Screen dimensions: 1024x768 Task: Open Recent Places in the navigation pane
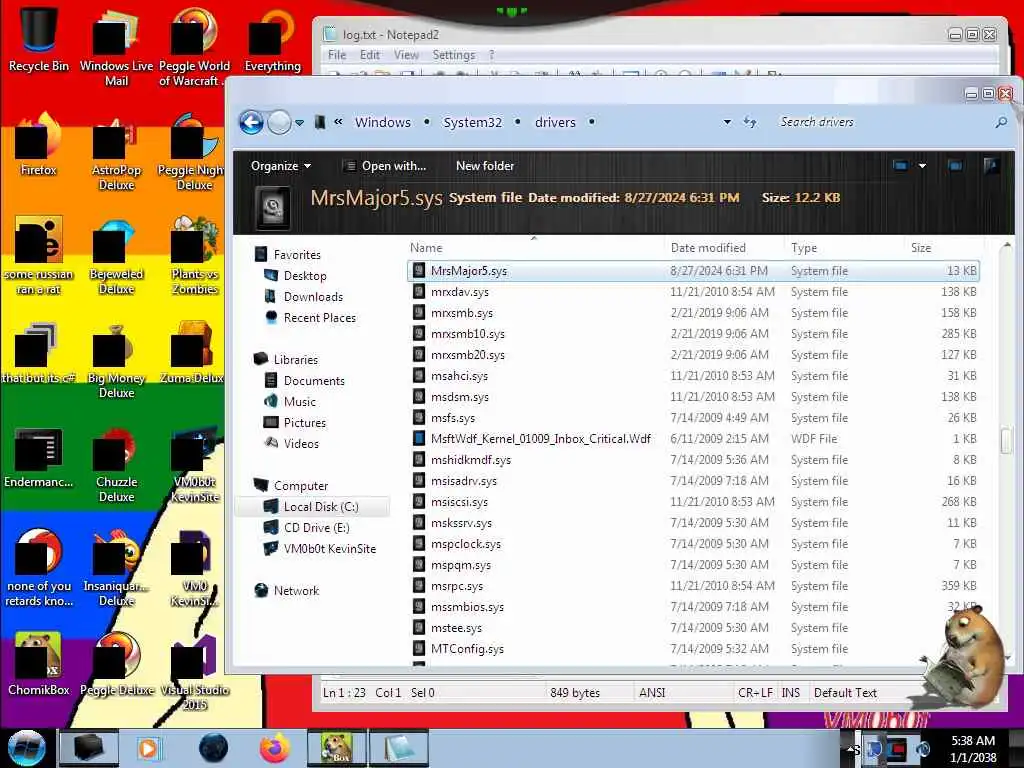pos(319,317)
